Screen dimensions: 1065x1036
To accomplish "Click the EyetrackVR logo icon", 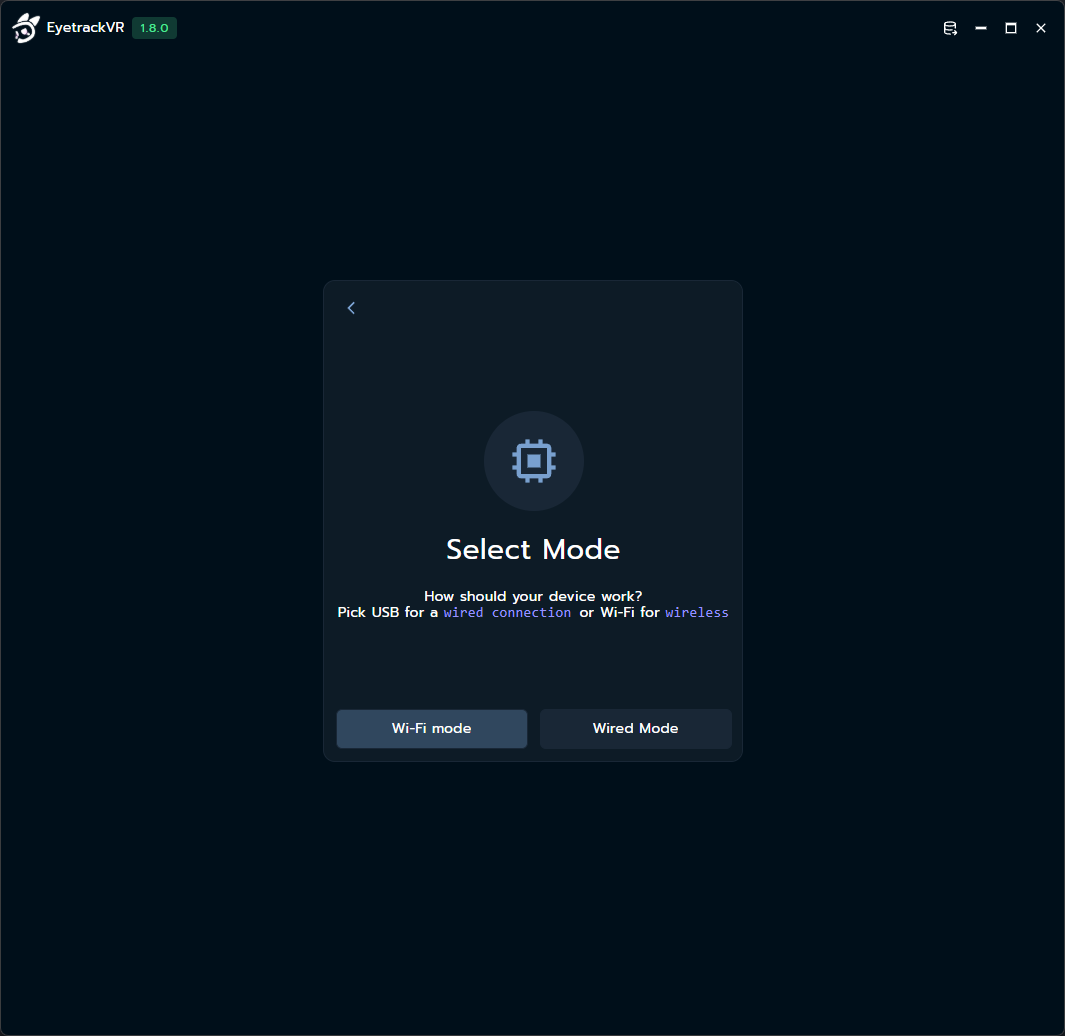I will pos(26,29).
